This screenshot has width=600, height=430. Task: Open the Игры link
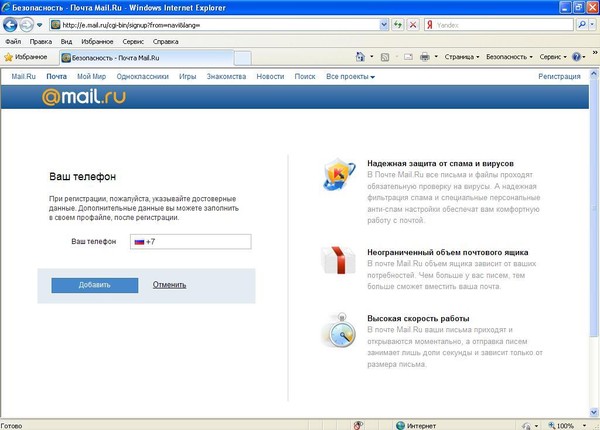click(x=188, y=77)
